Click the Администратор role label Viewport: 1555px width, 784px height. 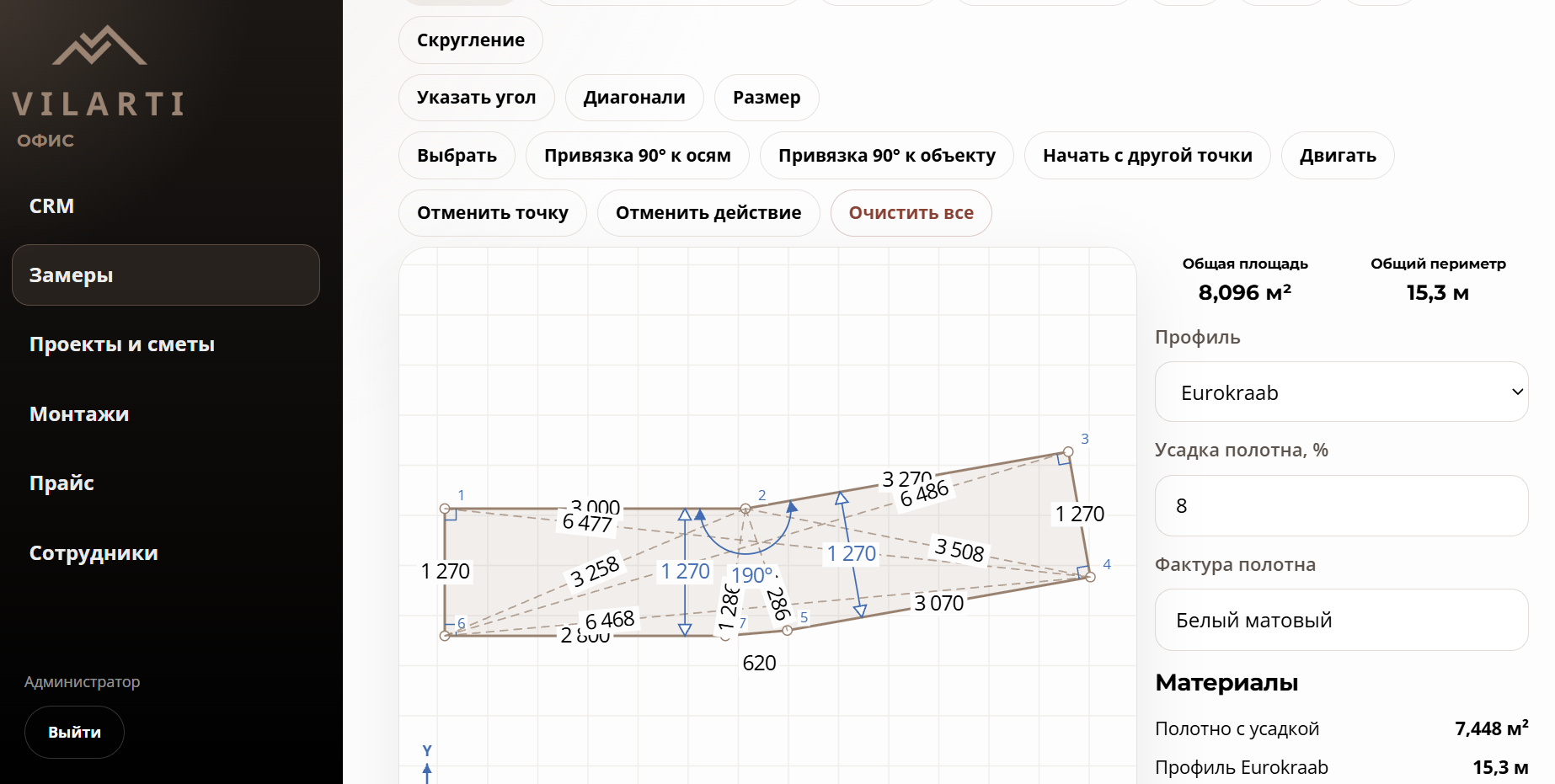click(83, 682)
